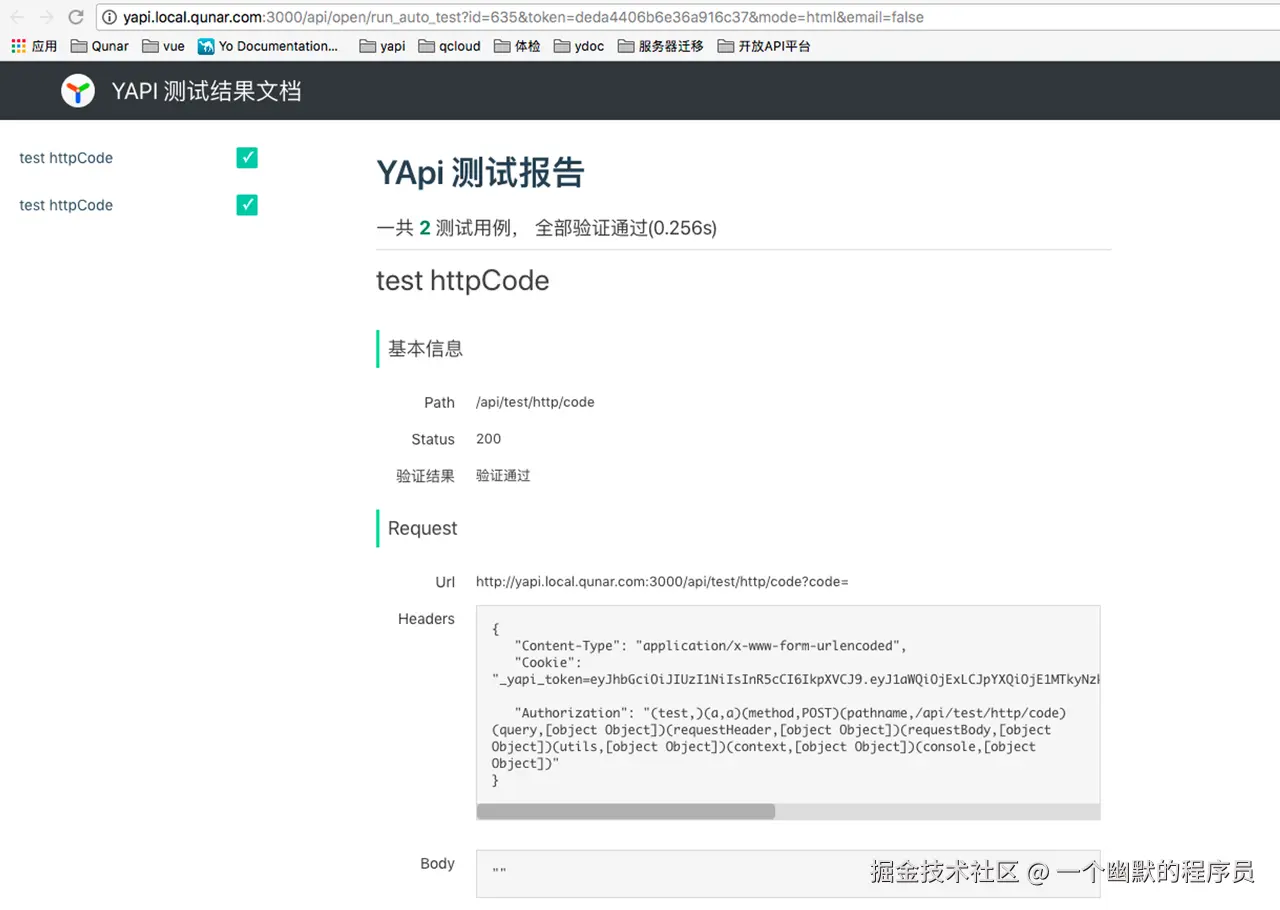Open the qcloud bookmark folder
Viewport: 1280px width, 910px height.
click(450, 46)
